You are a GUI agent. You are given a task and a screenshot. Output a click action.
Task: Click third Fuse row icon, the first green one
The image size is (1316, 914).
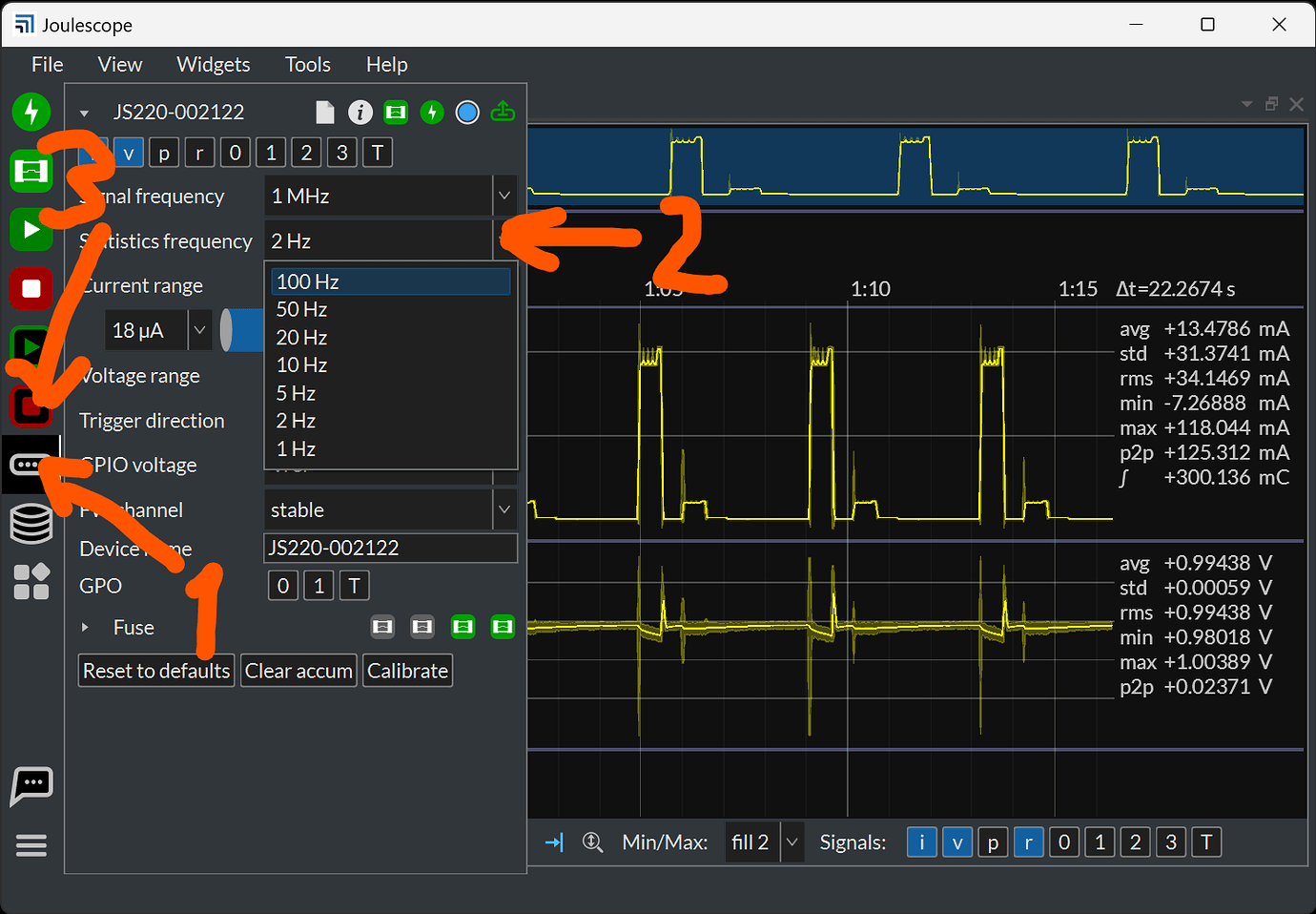pos(463,627)
